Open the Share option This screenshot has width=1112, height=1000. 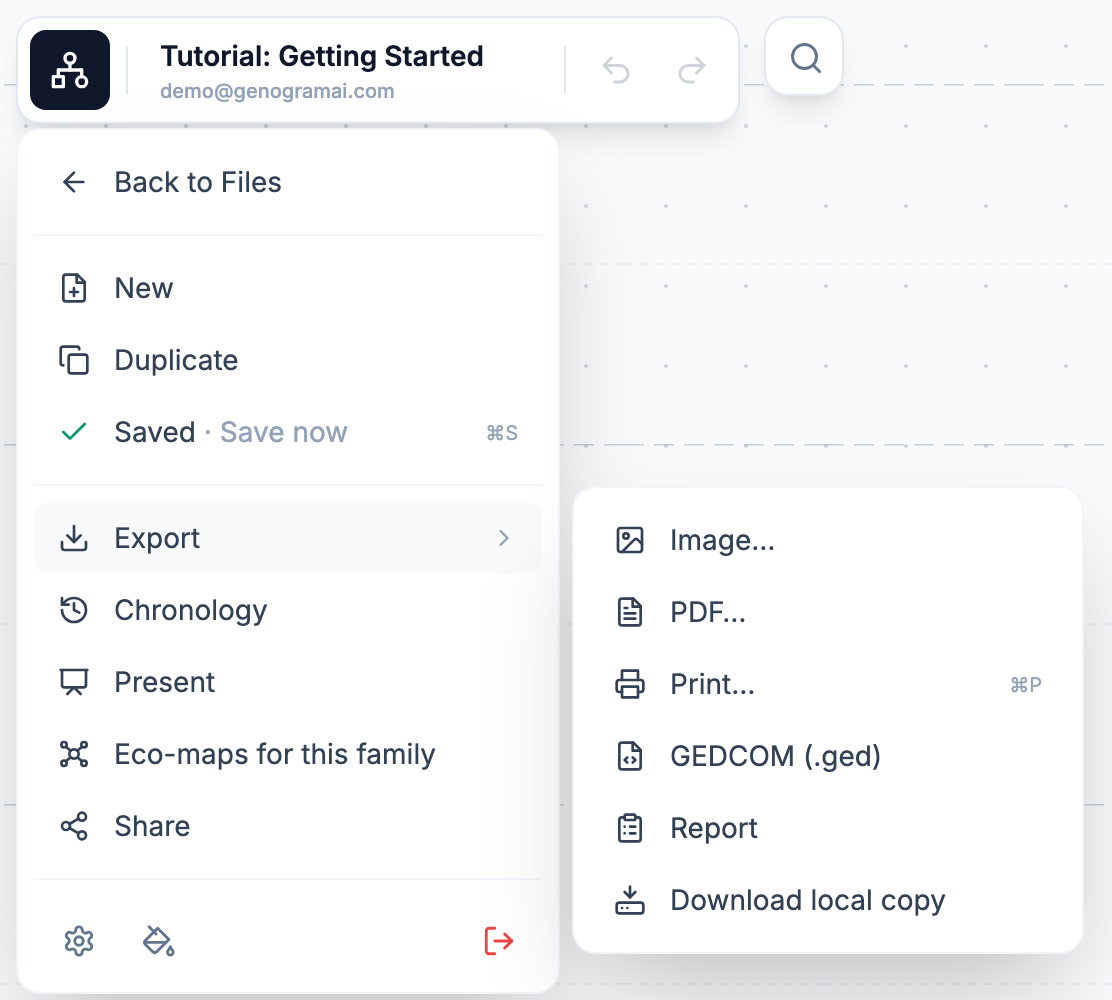(x=288, y=826)
